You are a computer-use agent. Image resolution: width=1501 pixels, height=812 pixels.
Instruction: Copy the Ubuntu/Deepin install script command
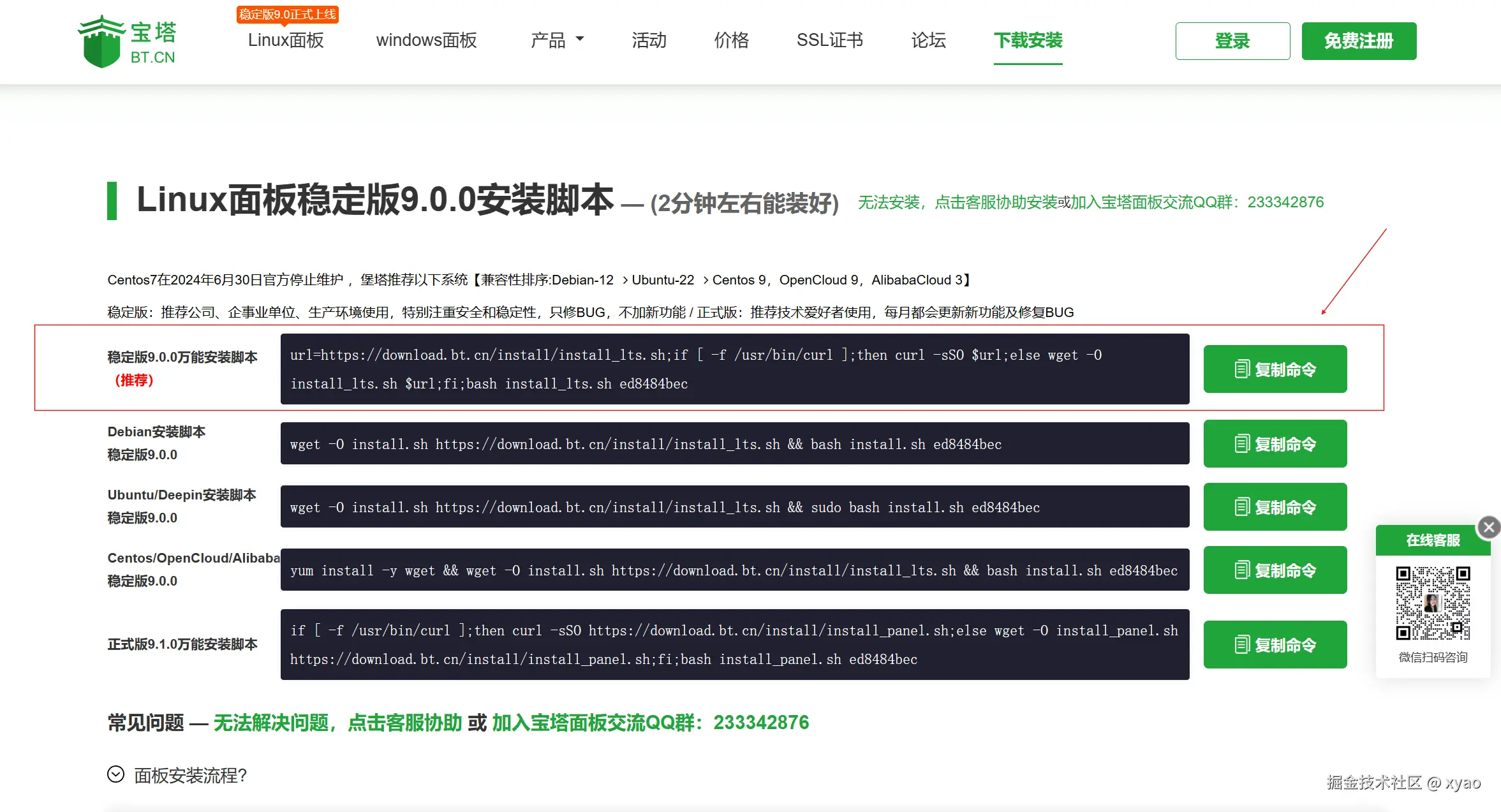point(1275,507)
